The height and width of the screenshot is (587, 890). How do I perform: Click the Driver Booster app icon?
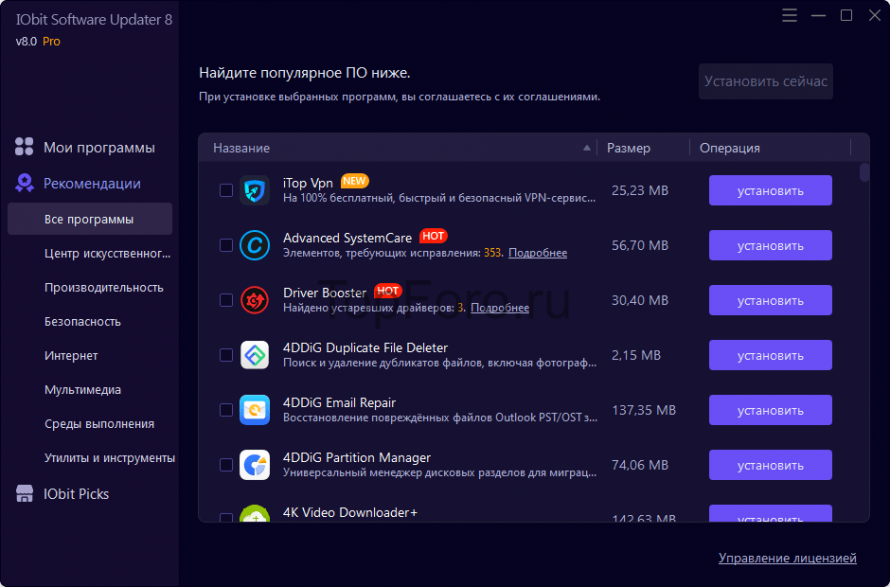click(254, 300)
